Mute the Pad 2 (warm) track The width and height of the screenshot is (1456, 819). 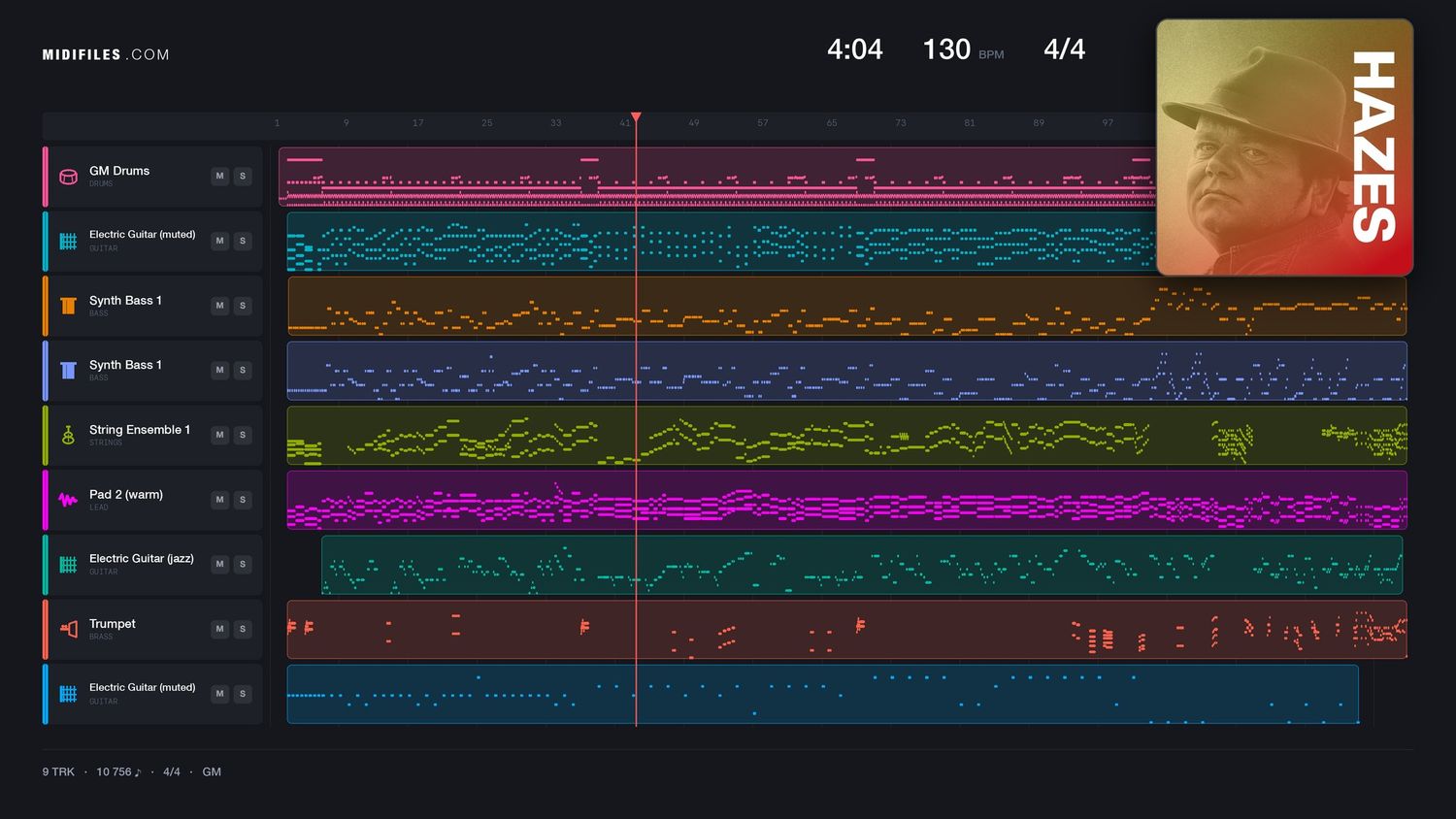click(x=219, y=500)
